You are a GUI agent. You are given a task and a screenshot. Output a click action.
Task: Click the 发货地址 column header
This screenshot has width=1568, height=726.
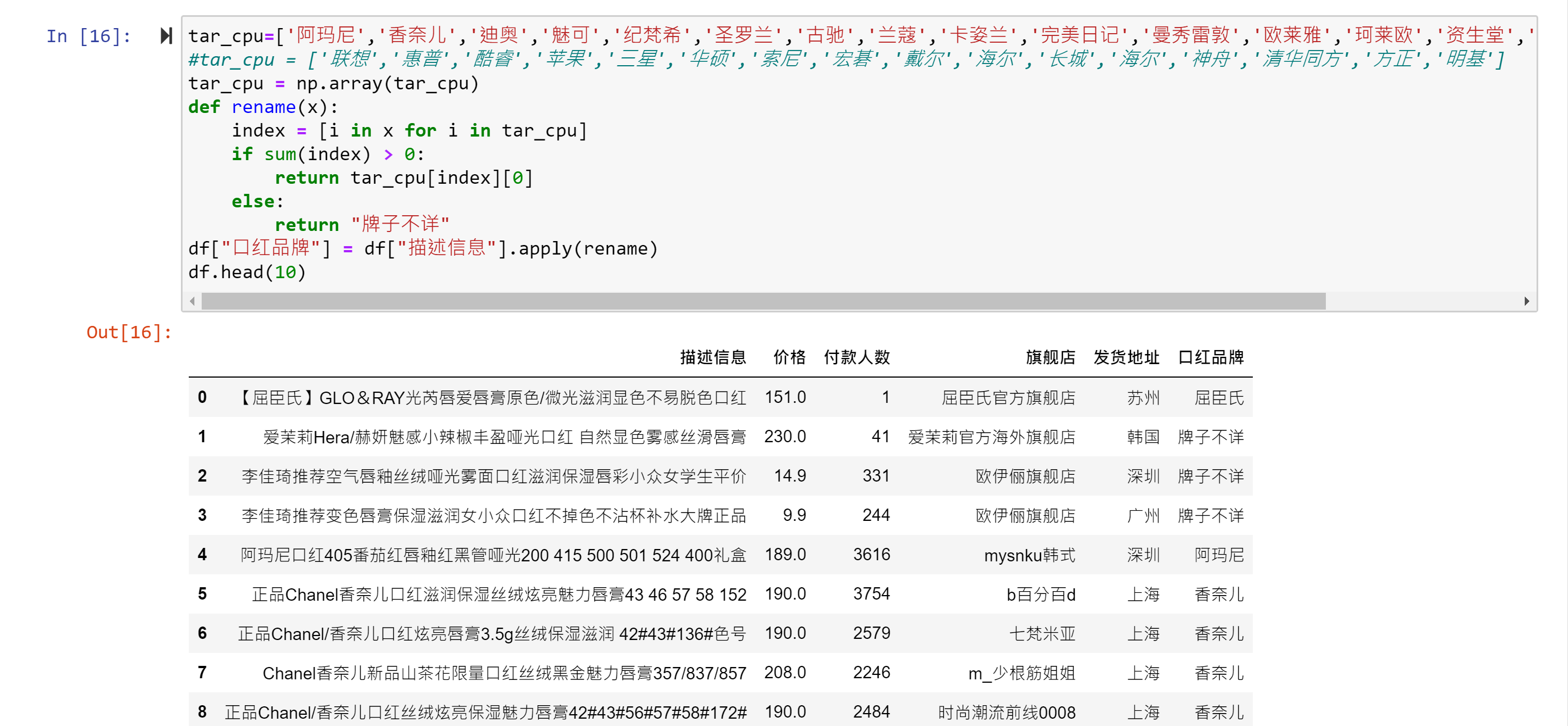click(1126, 357)
